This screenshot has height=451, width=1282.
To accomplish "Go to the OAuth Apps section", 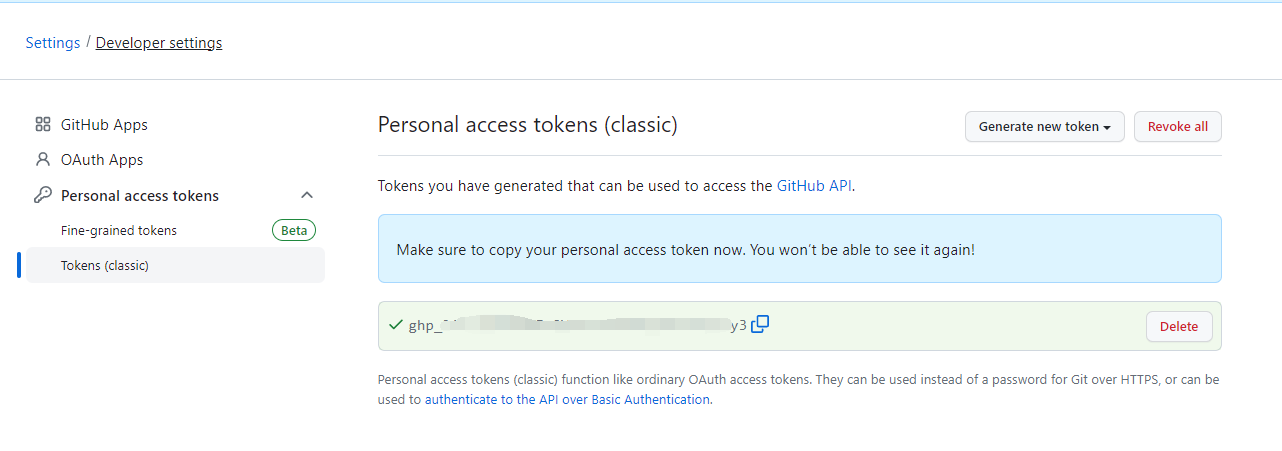I will tap(102, 160).
